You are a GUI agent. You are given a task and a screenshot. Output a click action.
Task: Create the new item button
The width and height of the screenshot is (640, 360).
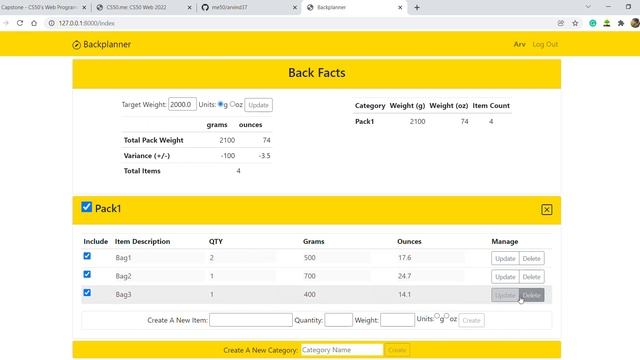471,320
